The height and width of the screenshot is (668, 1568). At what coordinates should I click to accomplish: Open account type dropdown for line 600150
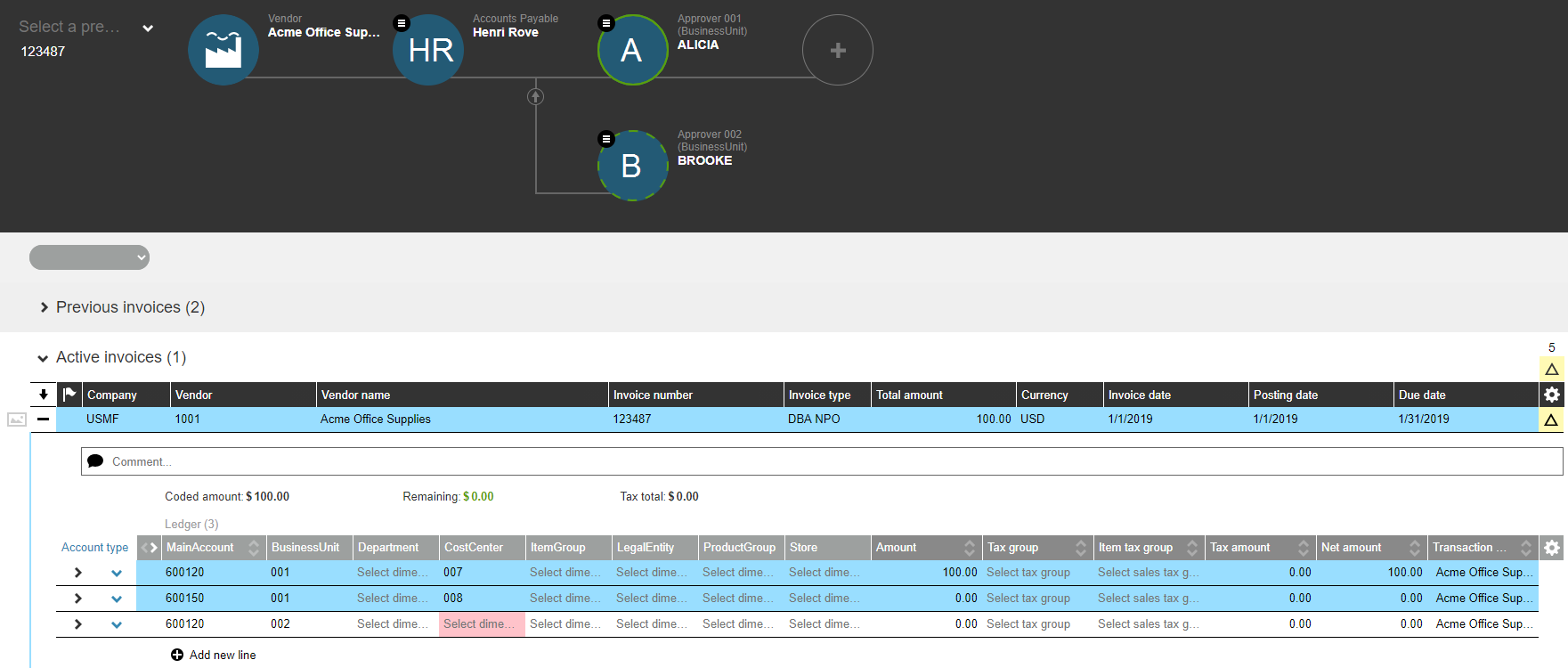pyautogui.click(x=117, y=599)
